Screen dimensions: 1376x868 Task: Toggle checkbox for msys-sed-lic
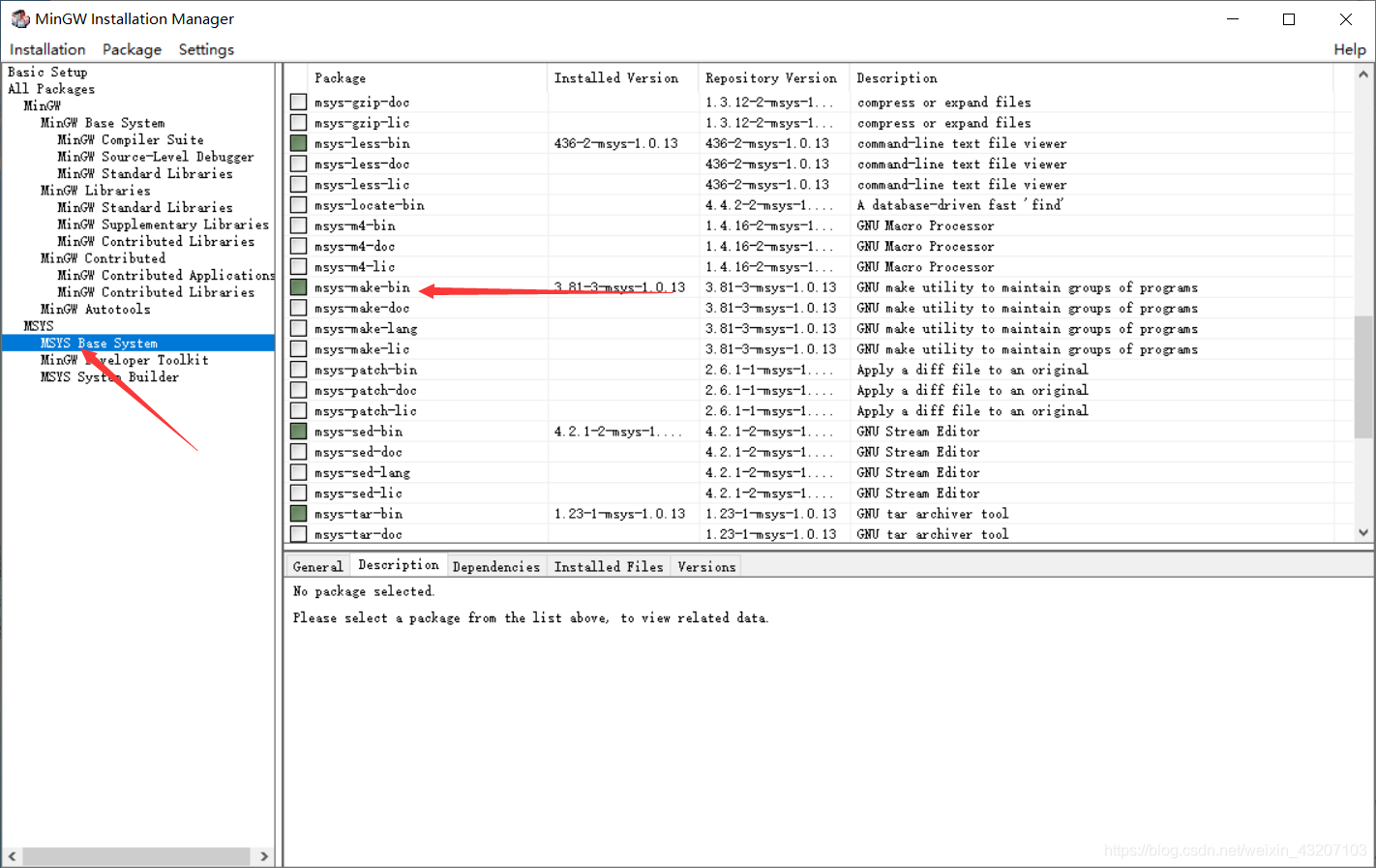tap(298, 493)
